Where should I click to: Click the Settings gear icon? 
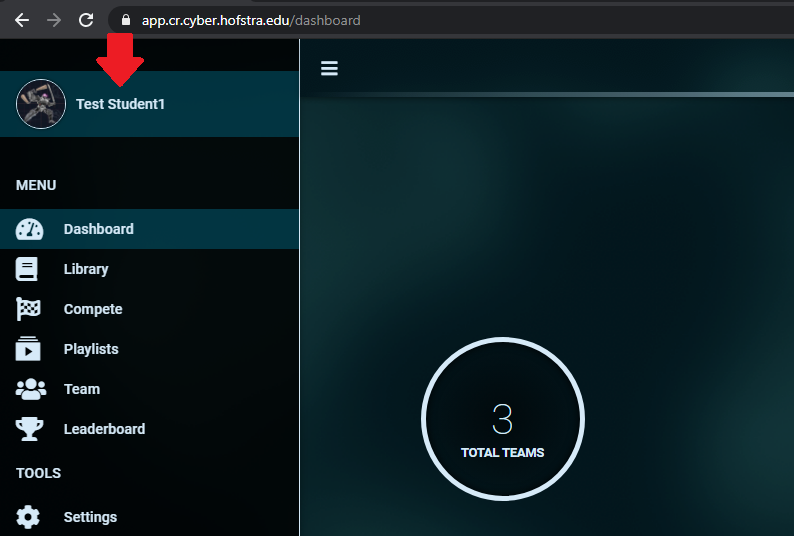click(x=28, y=517)
